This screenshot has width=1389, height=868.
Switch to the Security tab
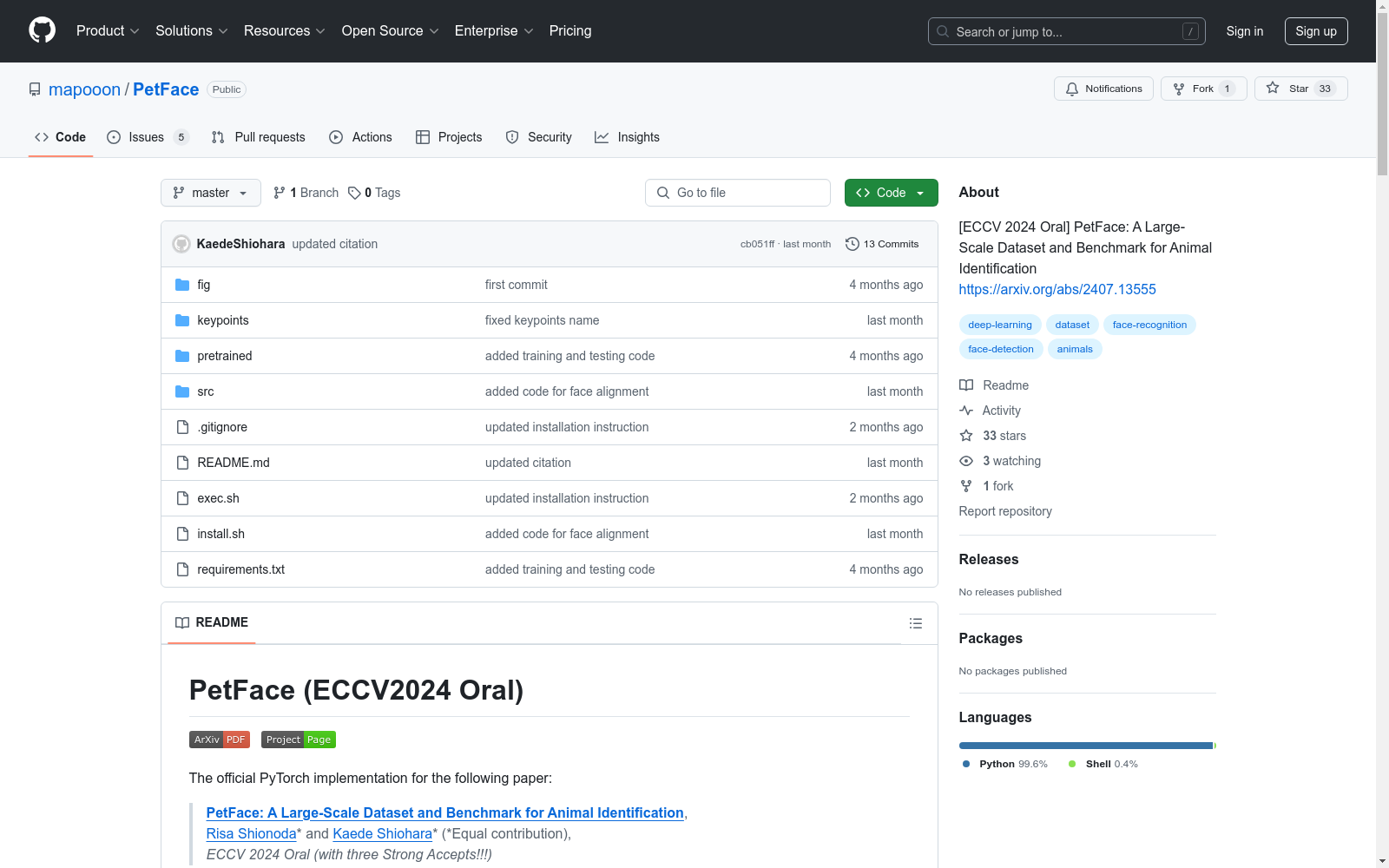pyautogui.click(x=538, y=137)
